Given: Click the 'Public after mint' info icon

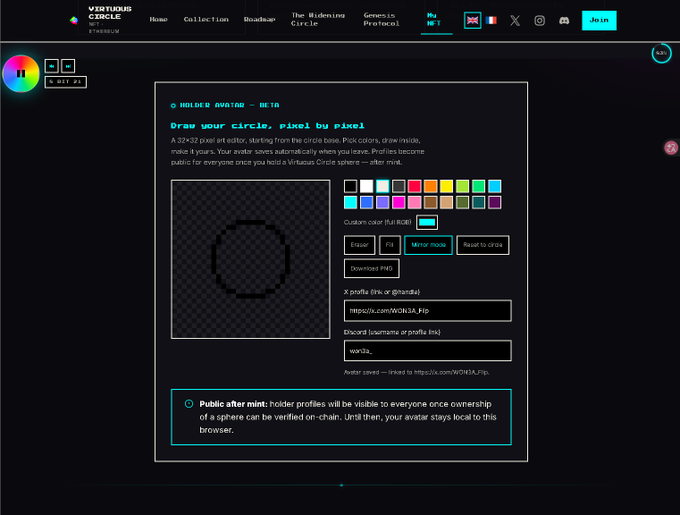Looking at the screenshot, I should (x=189, y=404).
